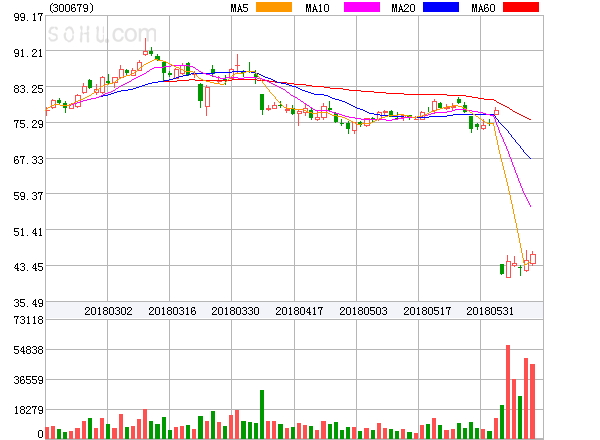Click the 54838 volume axis label

(x=28, y=350)
